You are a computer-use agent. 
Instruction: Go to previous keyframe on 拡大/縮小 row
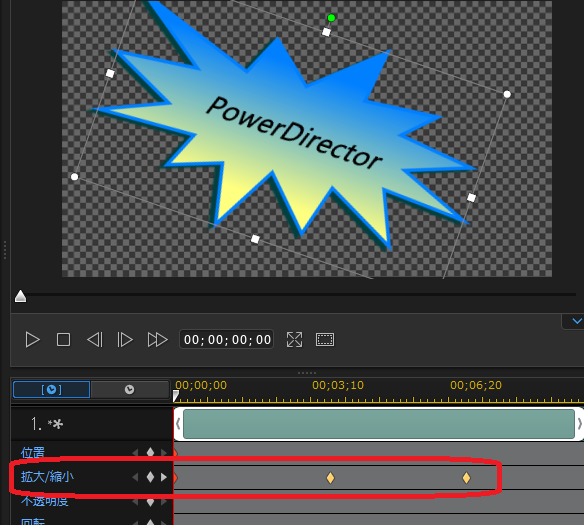click(x=135, y=477)
